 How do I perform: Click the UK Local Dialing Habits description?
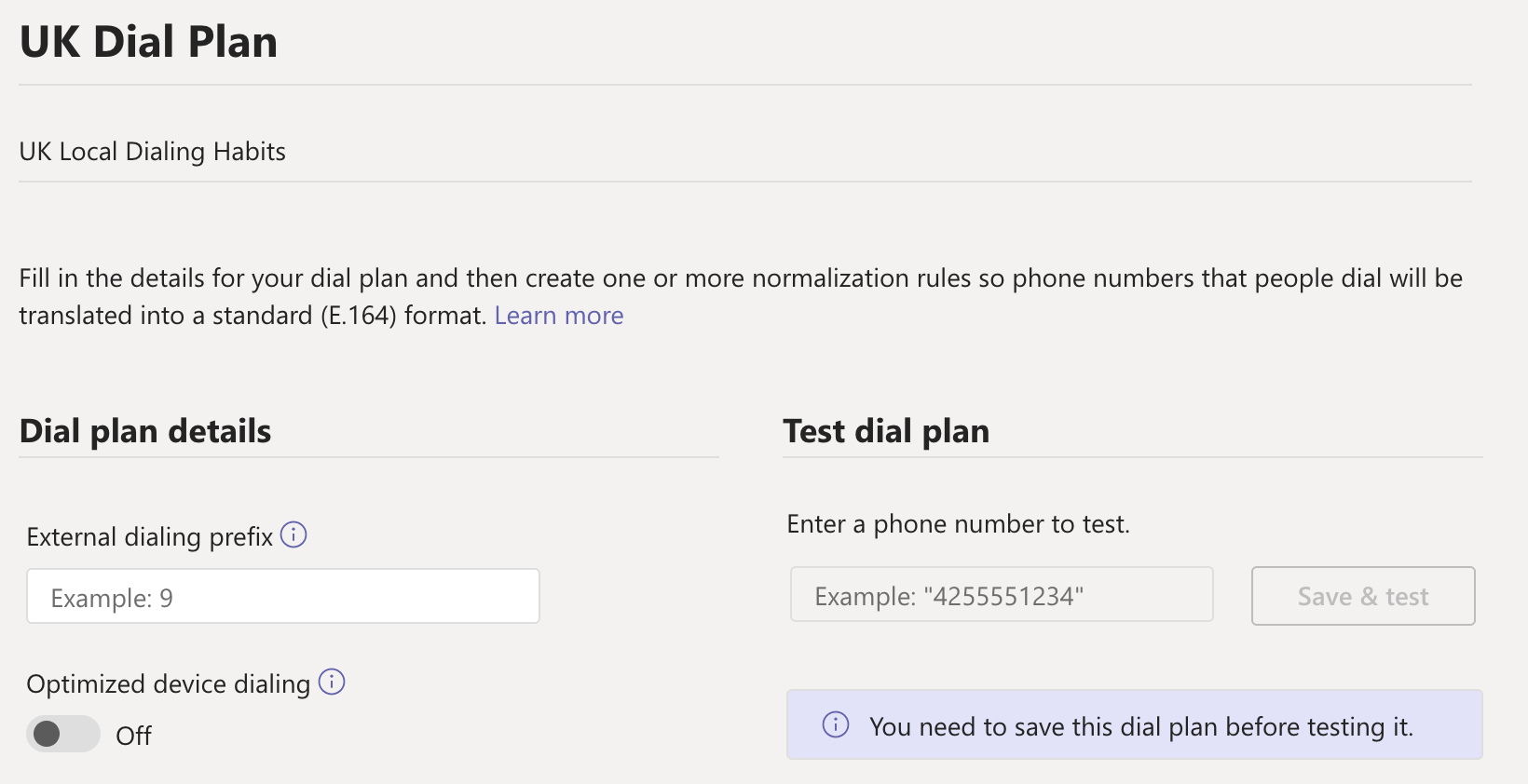153,151
